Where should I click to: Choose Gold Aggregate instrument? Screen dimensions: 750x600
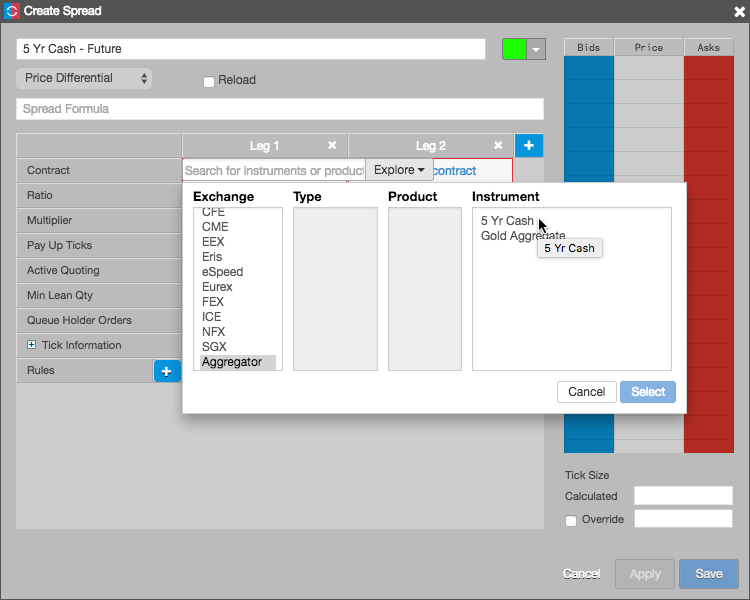(x=523, y=235)
